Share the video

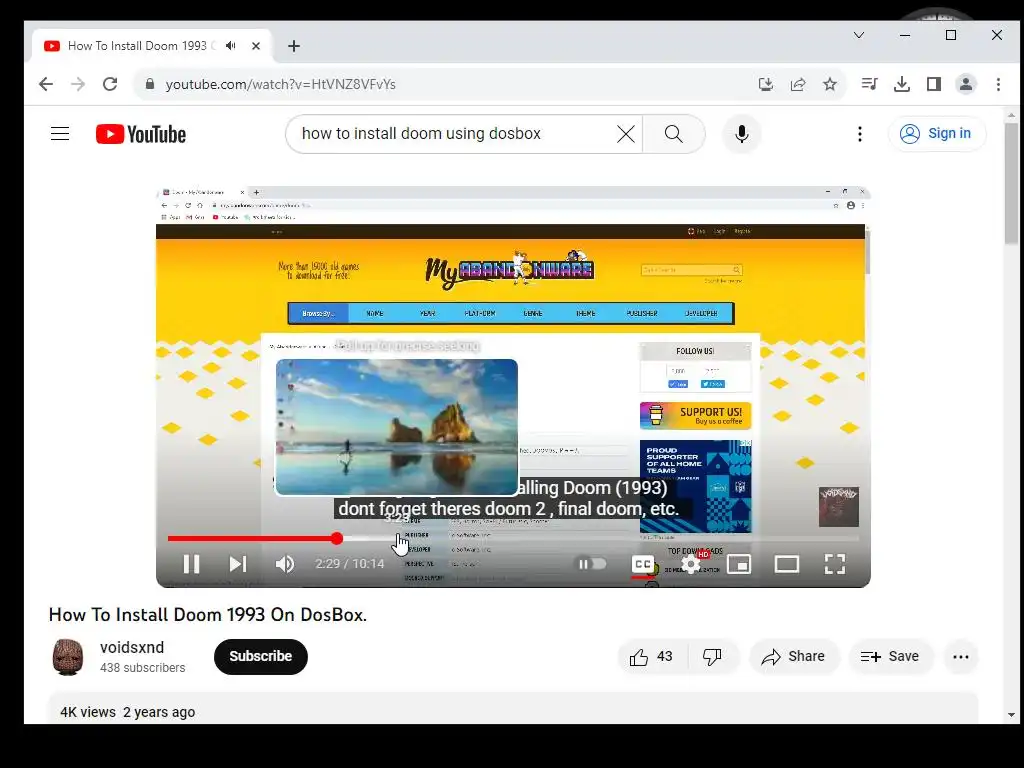click(x=793, y=657)
